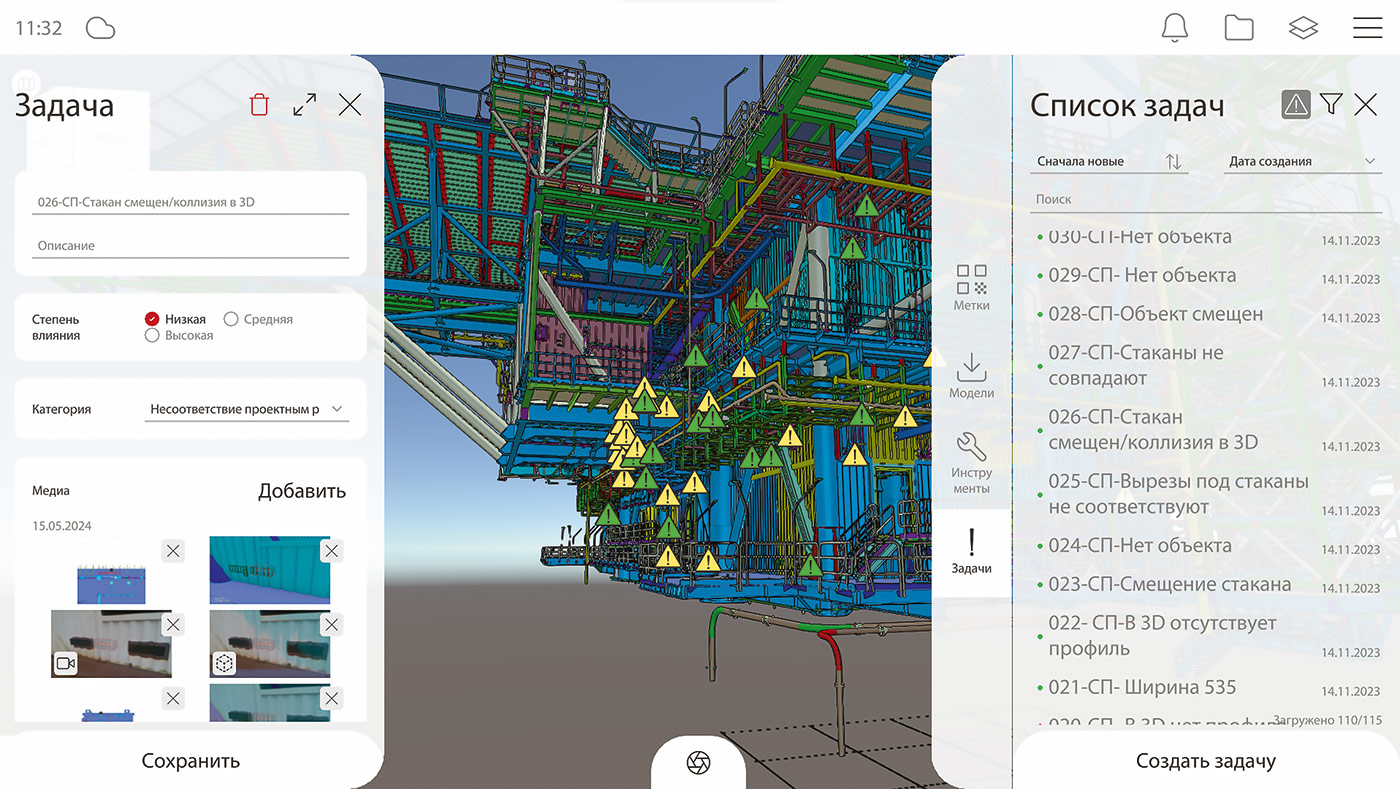Open notifications bell icon

coord(1175,28)
